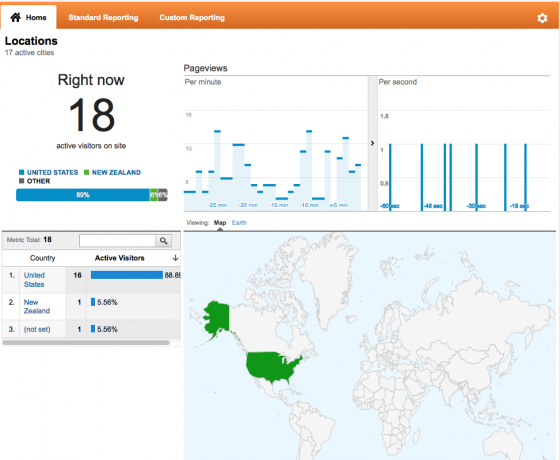This screenshot has width=560, height=460.
Task: Click the 89% blue bar segment
Action: click(x=83, y=195)
